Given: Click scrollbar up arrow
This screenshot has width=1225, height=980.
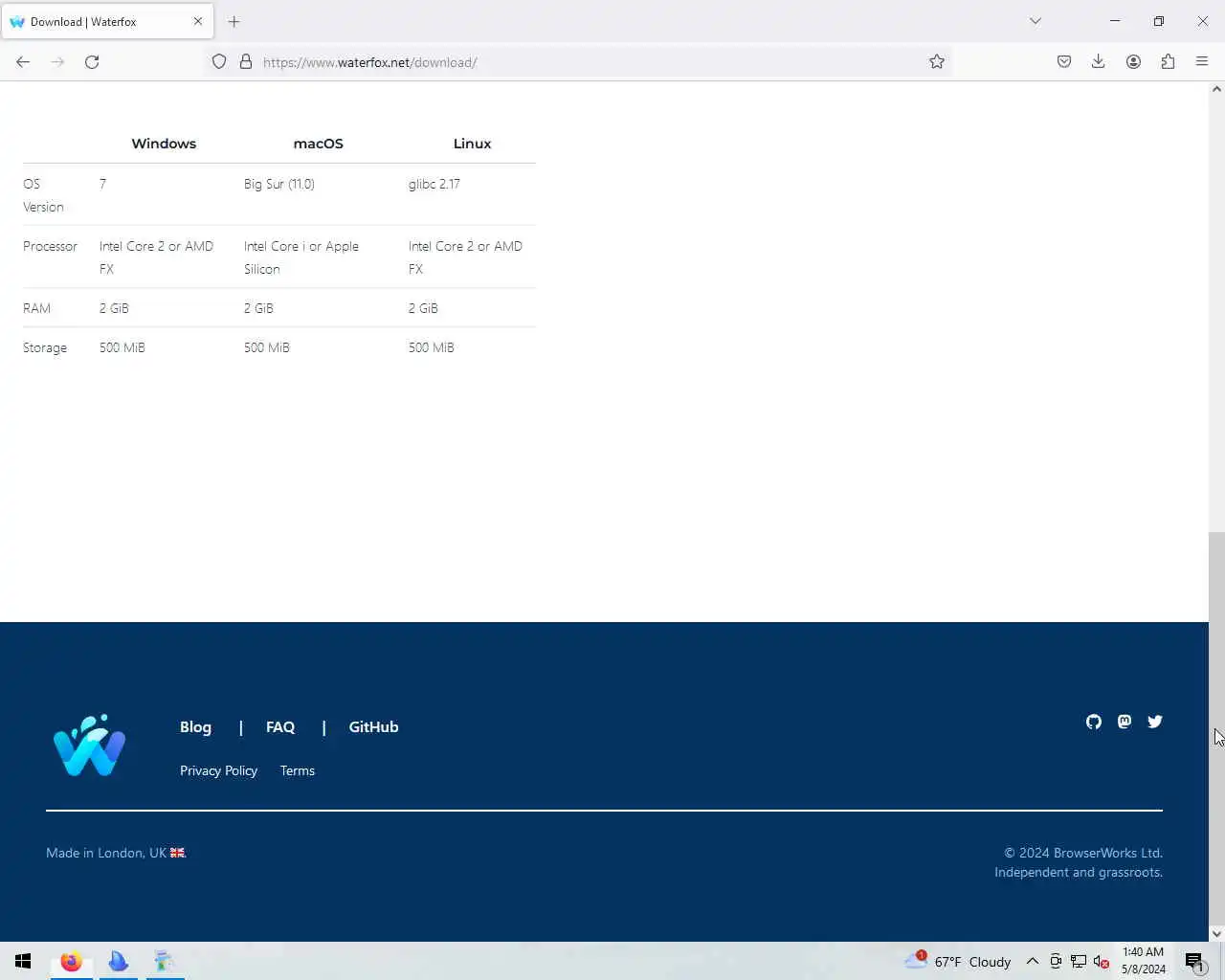Looking at the screenshot, I should click(1216, 89).
